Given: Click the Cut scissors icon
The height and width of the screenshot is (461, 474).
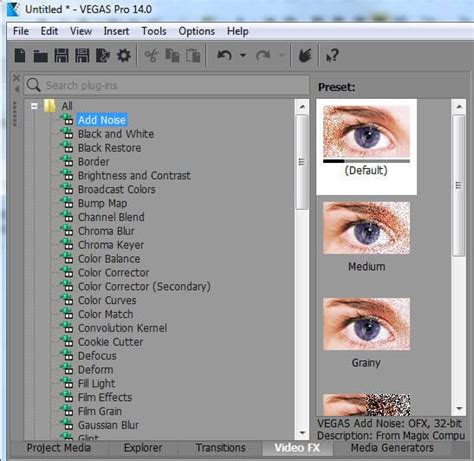Looking at the screenshot, I should point(151,55).
